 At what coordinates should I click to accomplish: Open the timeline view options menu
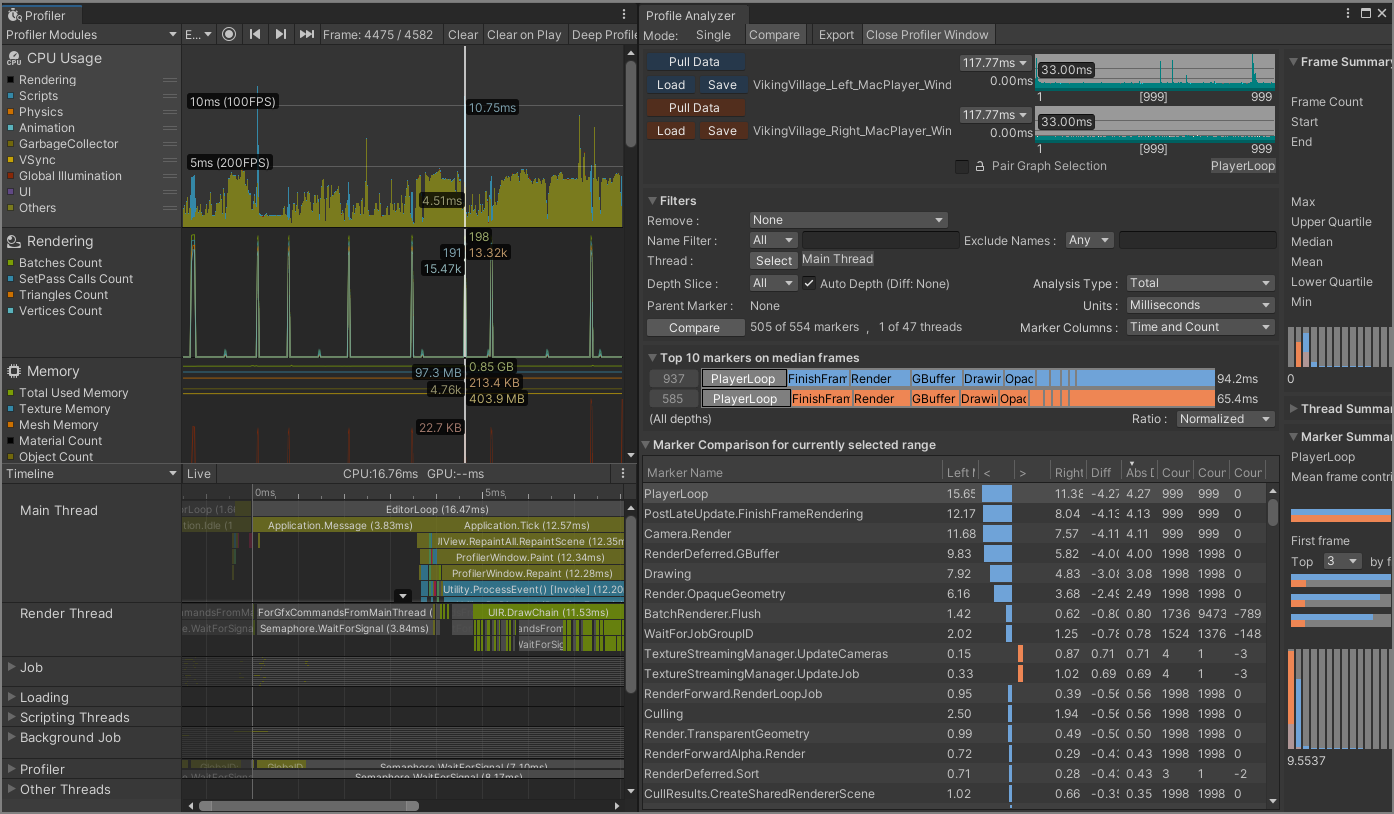click(x=623, y=473)
